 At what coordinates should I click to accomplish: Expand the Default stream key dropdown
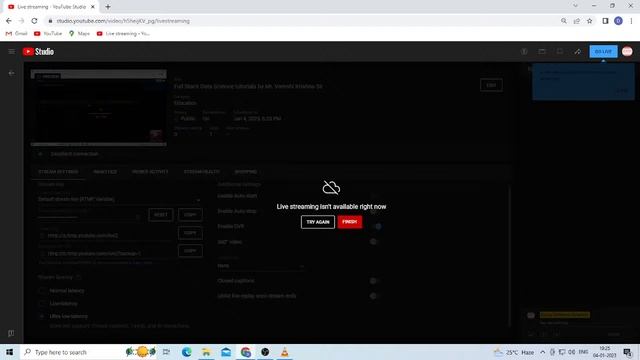[x=119, y=199]
